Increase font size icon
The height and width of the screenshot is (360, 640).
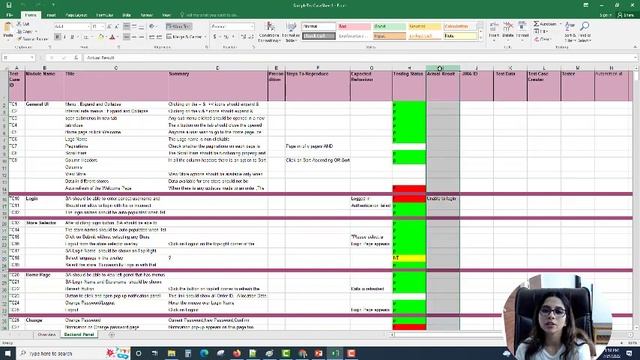(109, 27)
